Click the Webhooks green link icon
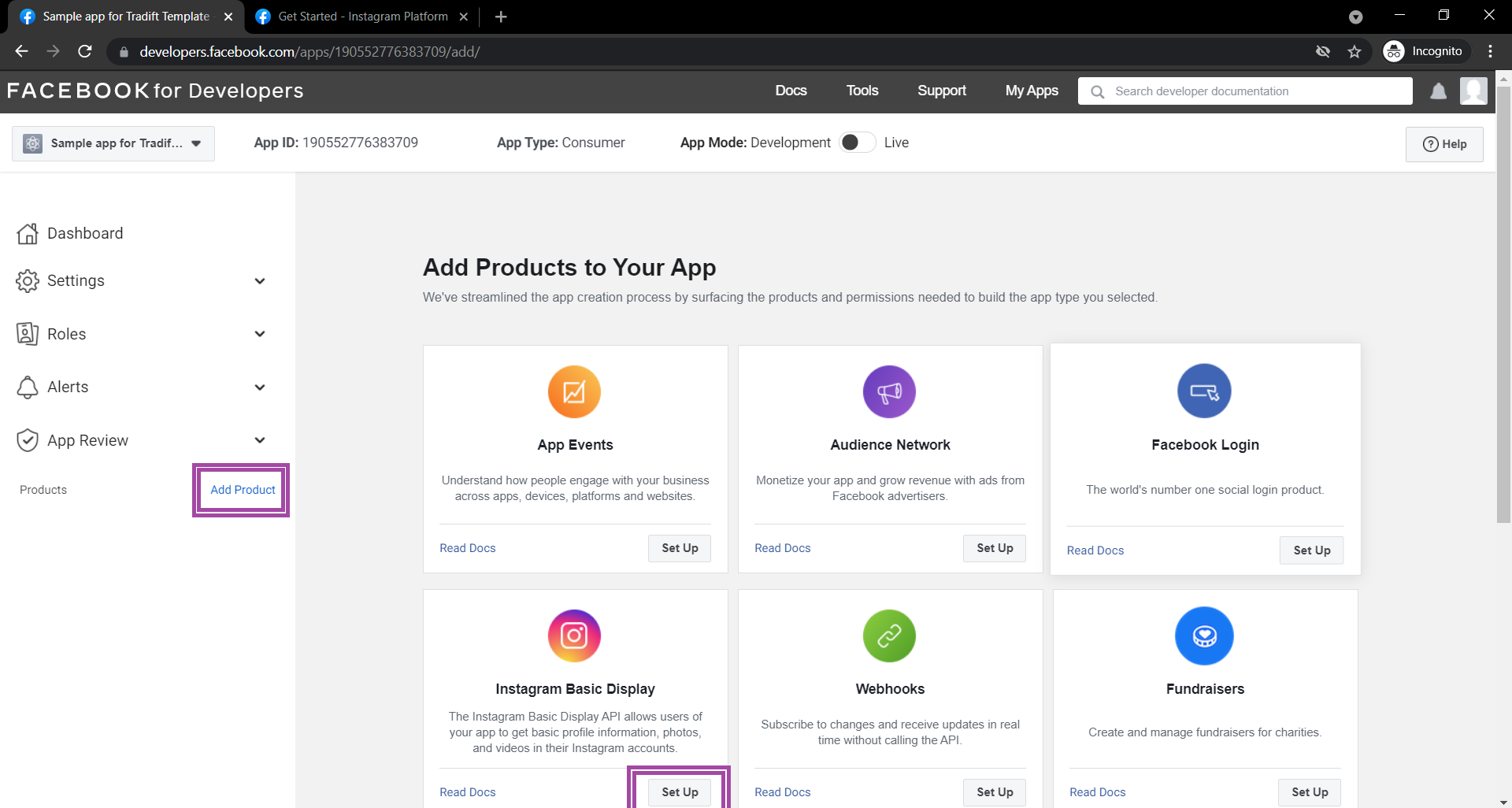Viewport: 1512px width, 808px height. (889, 636)
